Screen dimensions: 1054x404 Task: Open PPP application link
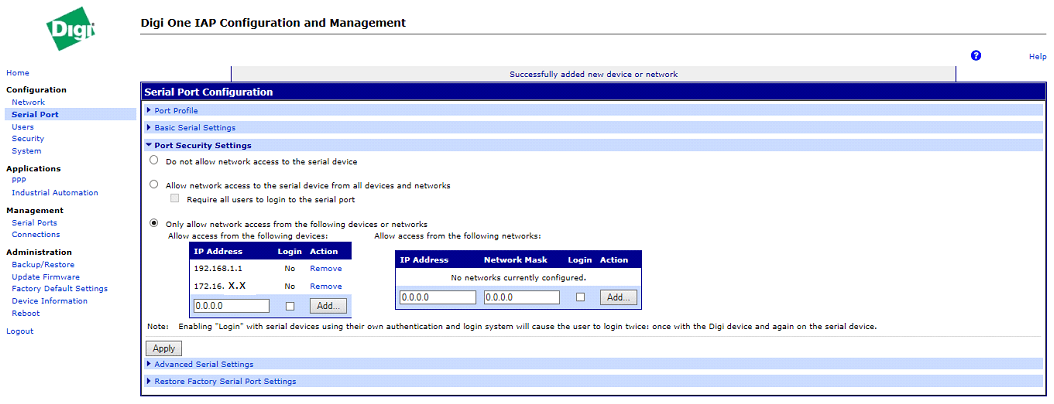click(19, 180)
